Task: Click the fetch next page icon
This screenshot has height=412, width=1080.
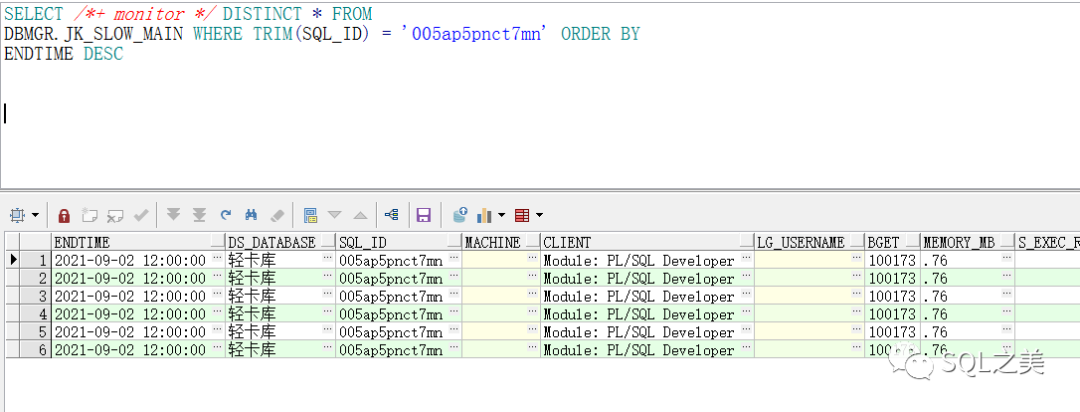Action: pyautogui.click(x=174, y=216)
